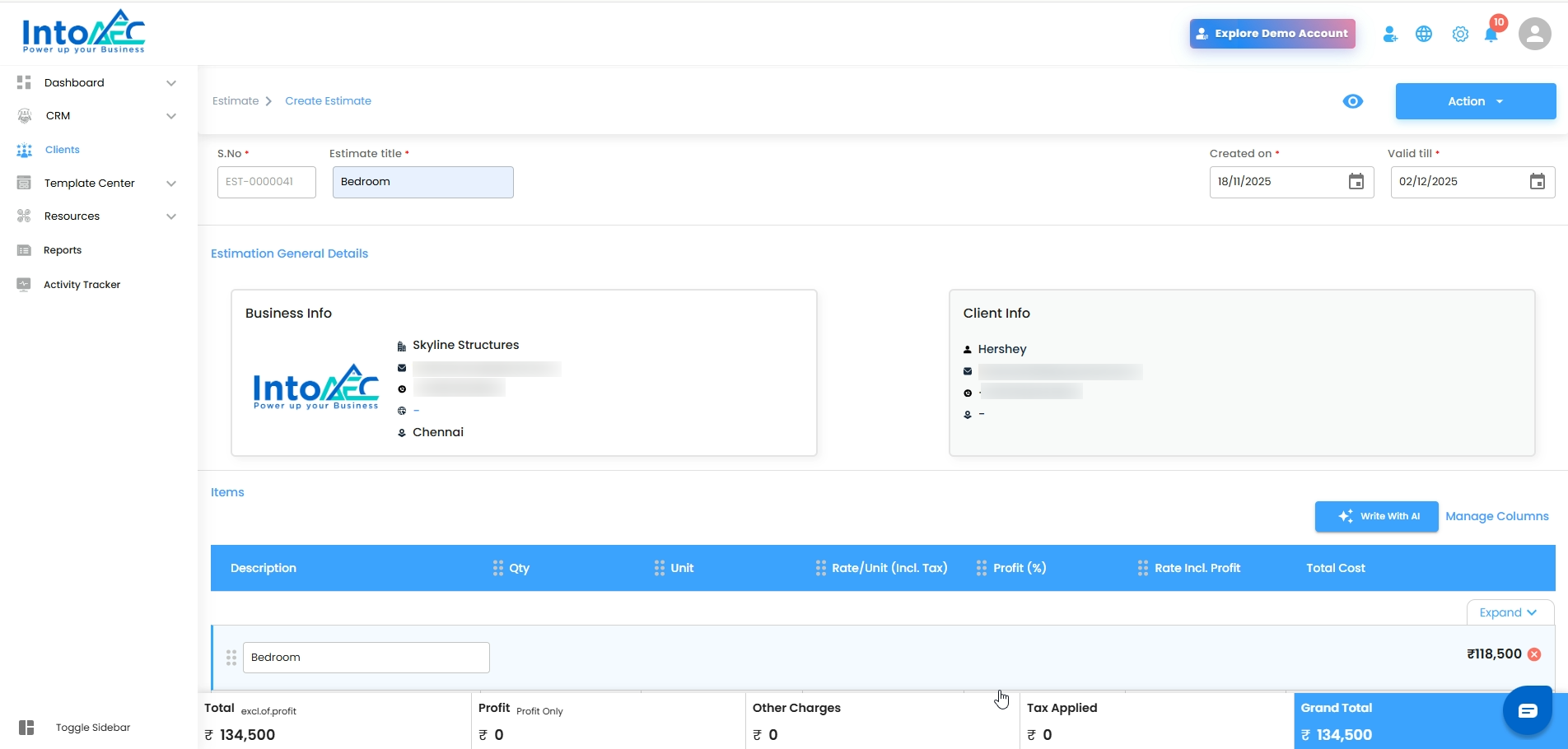Go back to Estimate breadcrumb

[x=236, y=101]
